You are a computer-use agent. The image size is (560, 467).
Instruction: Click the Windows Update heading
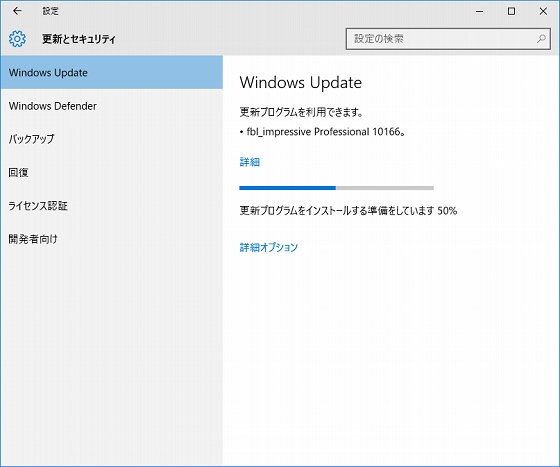[x=300, y=83]
